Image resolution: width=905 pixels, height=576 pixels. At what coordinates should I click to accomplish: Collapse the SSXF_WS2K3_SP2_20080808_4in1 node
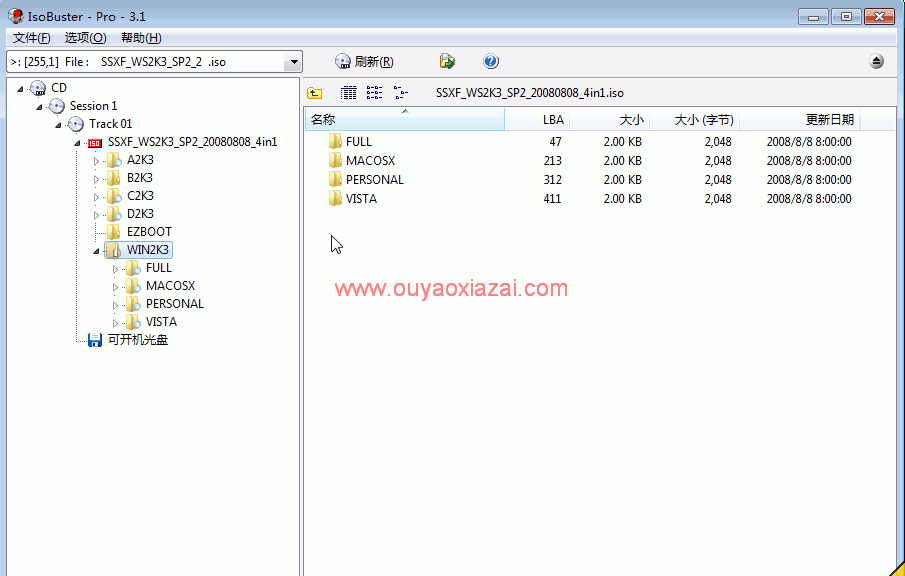coord(77,143)
